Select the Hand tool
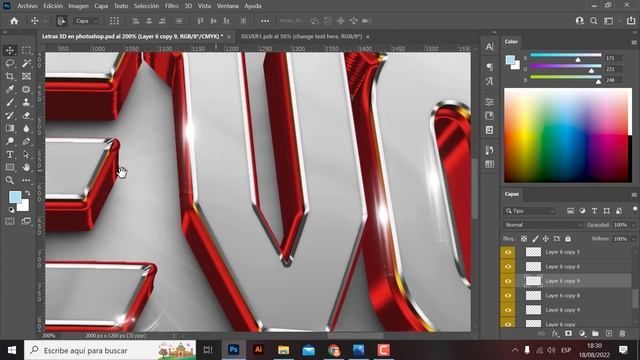640x360 pixels. tap(26, 167)
